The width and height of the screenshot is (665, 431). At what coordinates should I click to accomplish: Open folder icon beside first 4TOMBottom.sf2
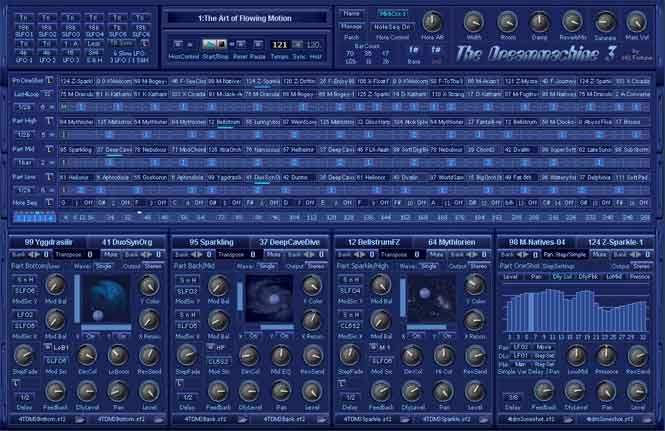(79, 420)
